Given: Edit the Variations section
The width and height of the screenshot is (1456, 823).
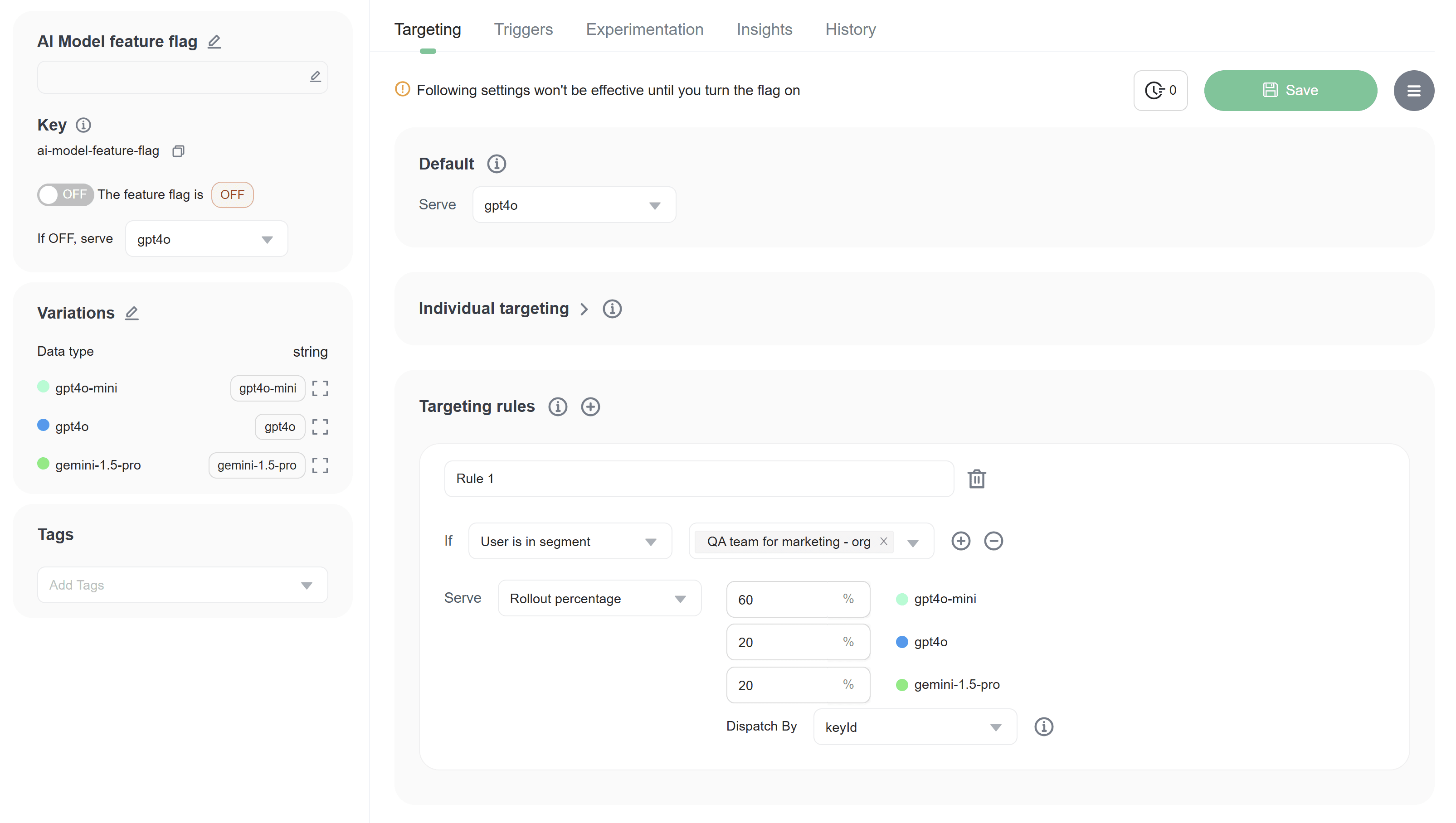Looking at the screenshot, I should 132,313.
